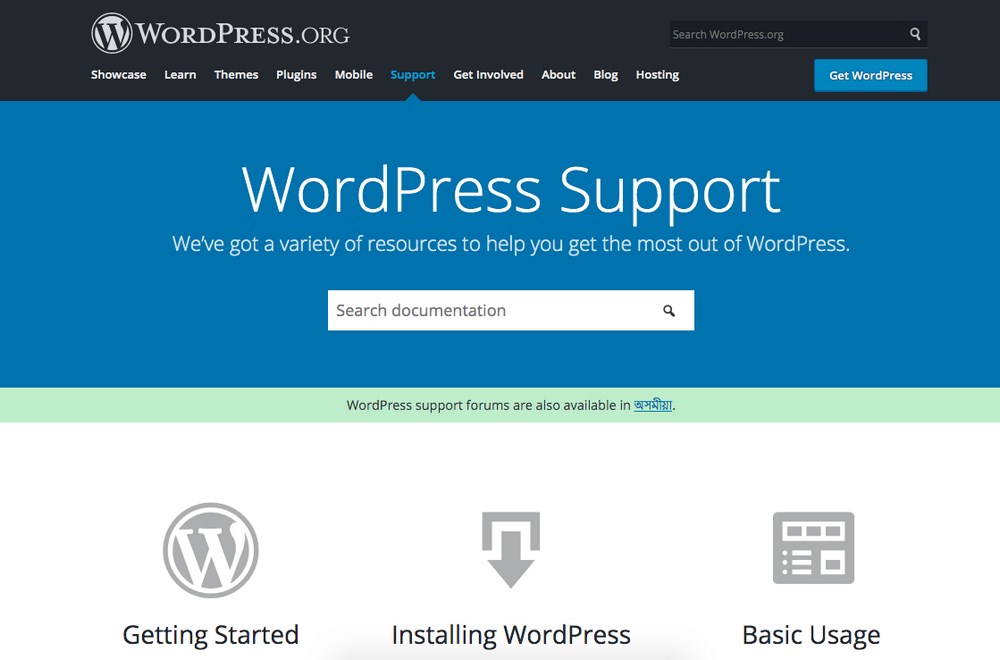Click the documentation search magnifier icon
Viewport: 1000px width, 660px height.
[668, 311]
